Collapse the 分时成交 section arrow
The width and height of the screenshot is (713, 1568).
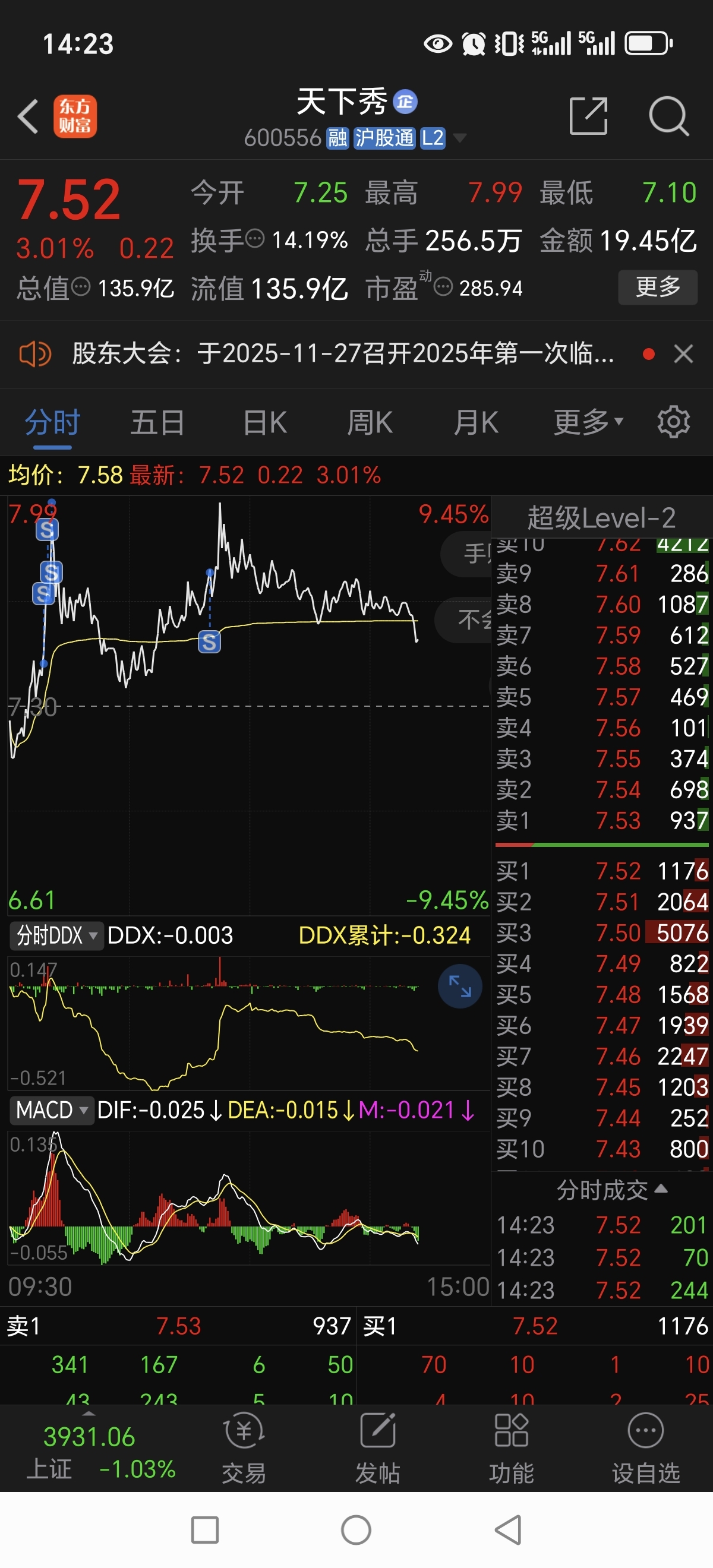[661, 1188]
